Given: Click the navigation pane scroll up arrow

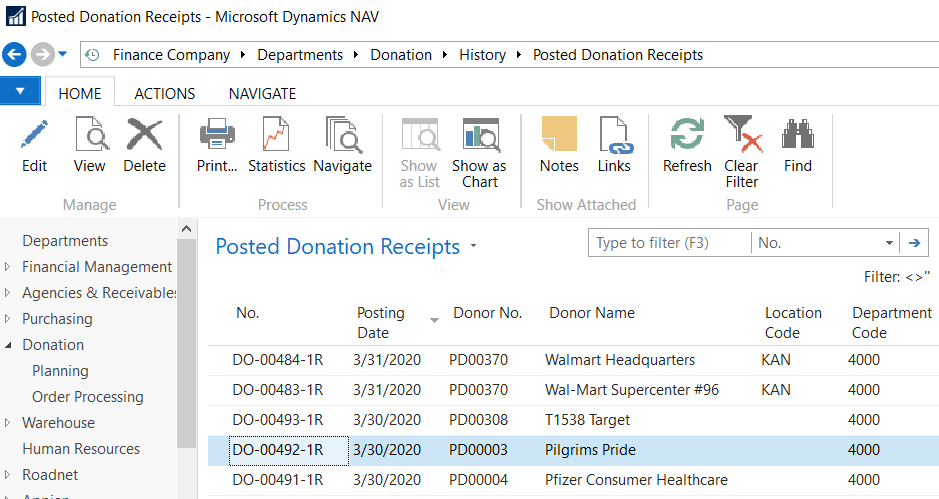Looking at the screenshot, I should point(186,229).
